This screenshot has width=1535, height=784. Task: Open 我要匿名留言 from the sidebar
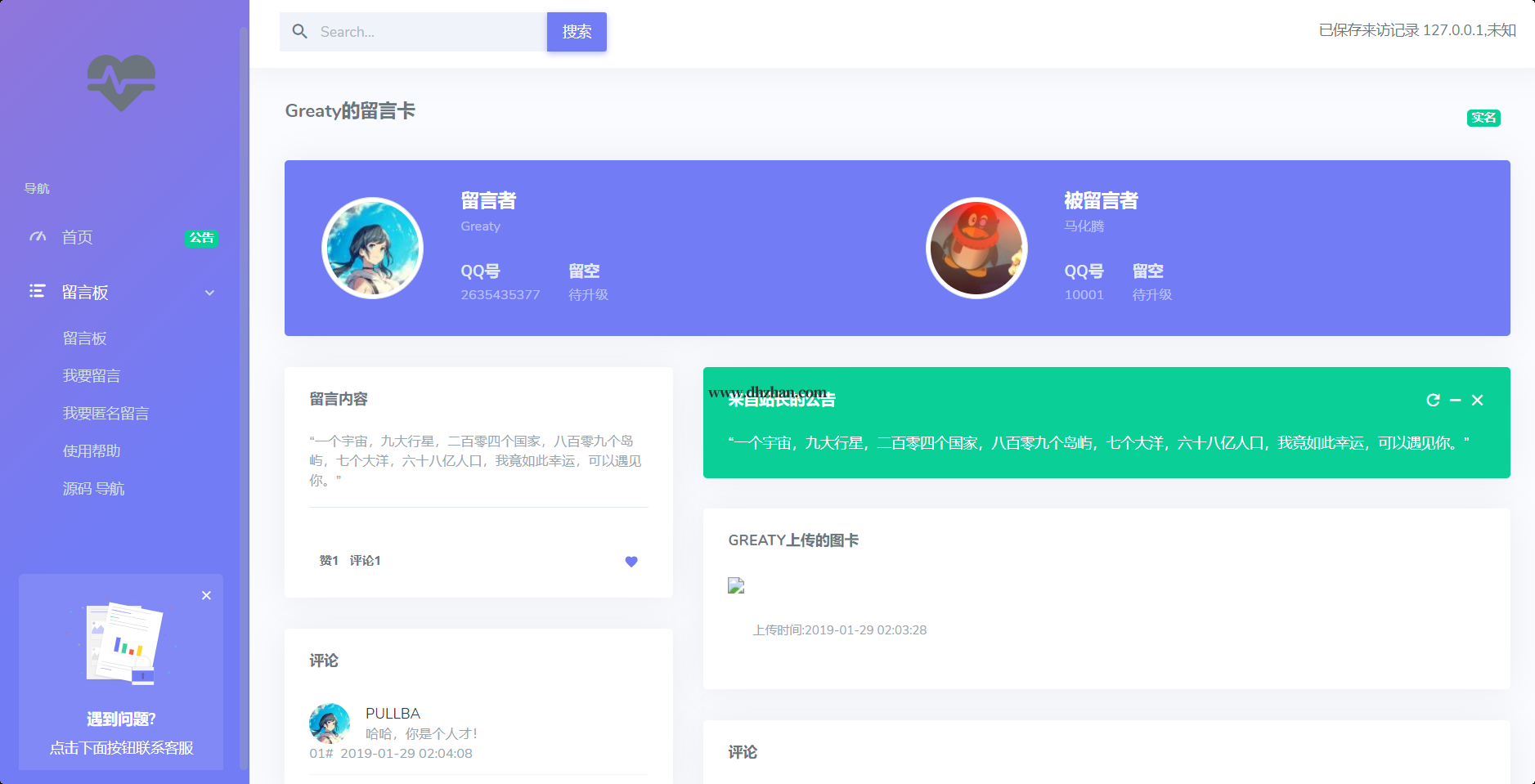(x=105, y=414)
